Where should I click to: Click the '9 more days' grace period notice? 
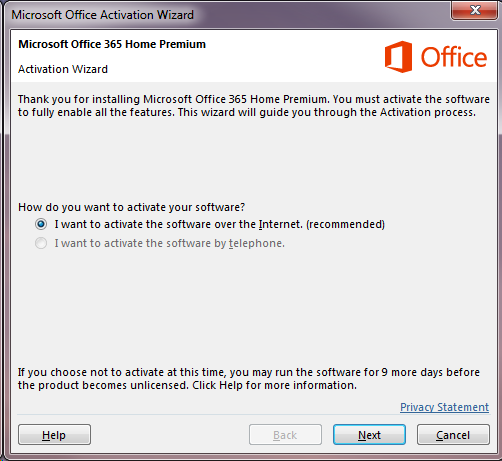[249, 379]
